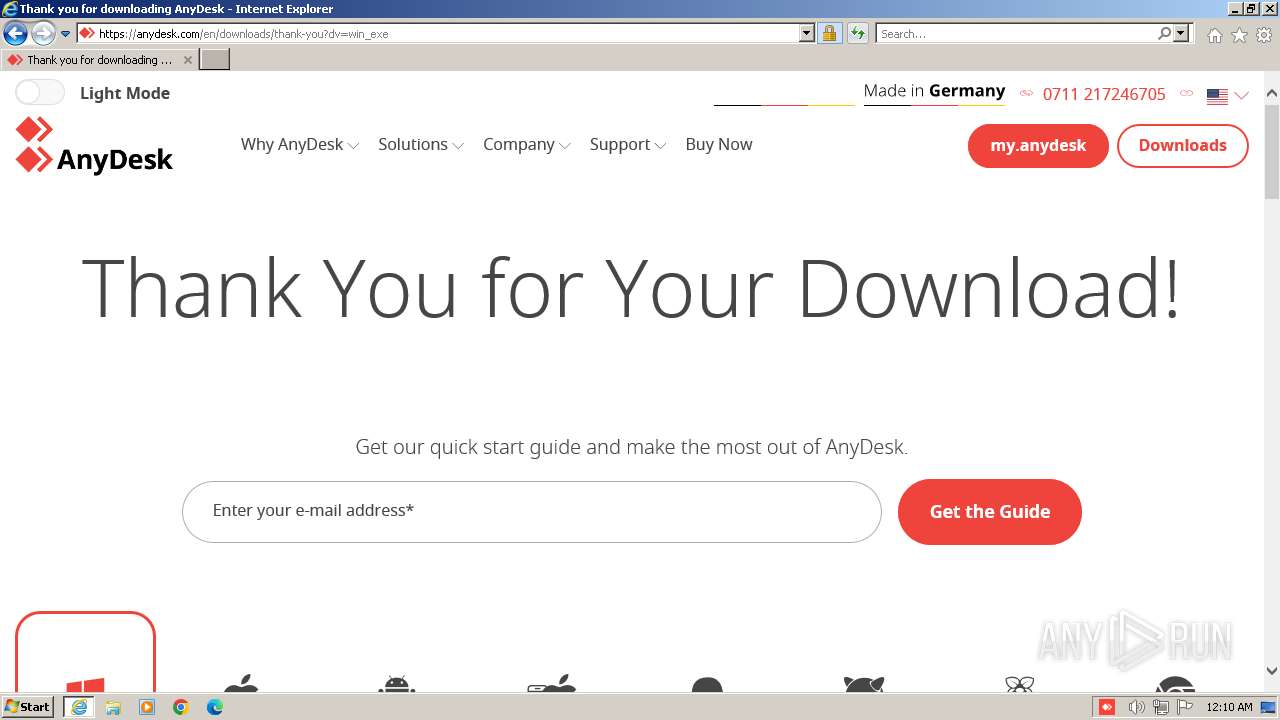1280x720 pixels.
Task: Click the Show Desktop button
Action: tap(1269, 707)
